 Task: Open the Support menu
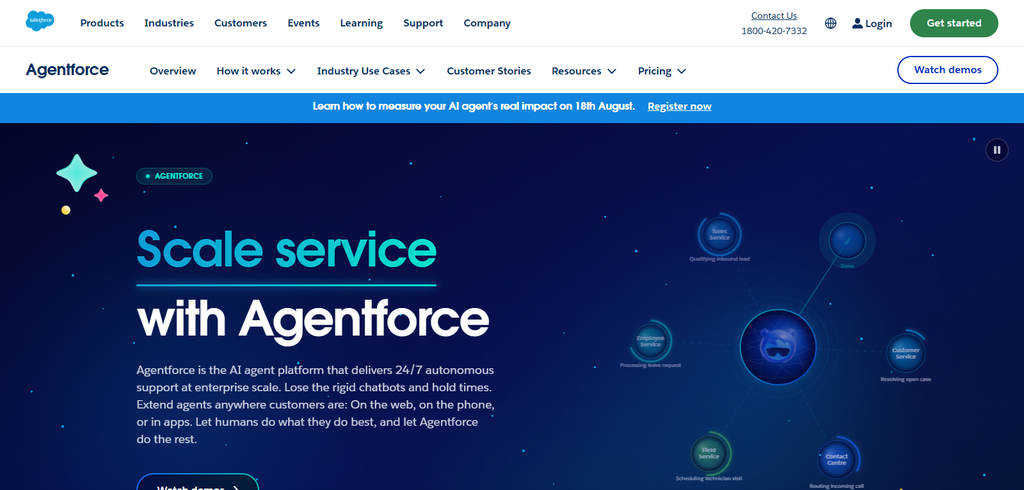[x=423, y=23]
